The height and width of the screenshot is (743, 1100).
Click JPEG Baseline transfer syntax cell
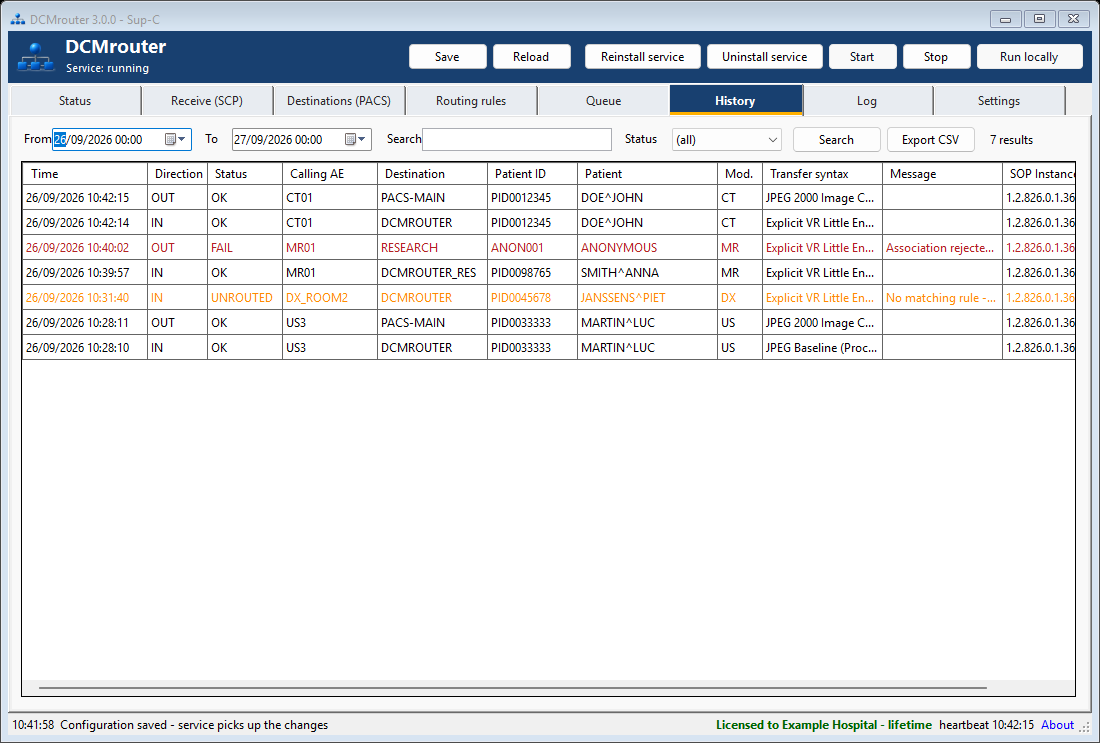pyautogui.click(x=822, y=348)
